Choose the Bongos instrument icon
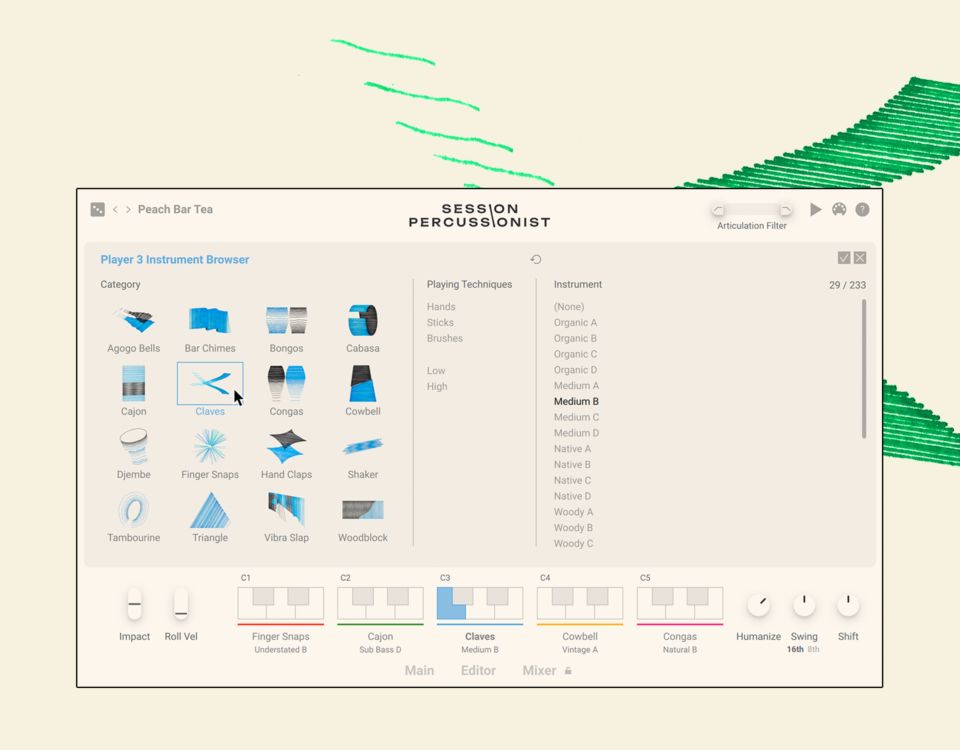This screenshot has width=960, height=750. [286, 322]
